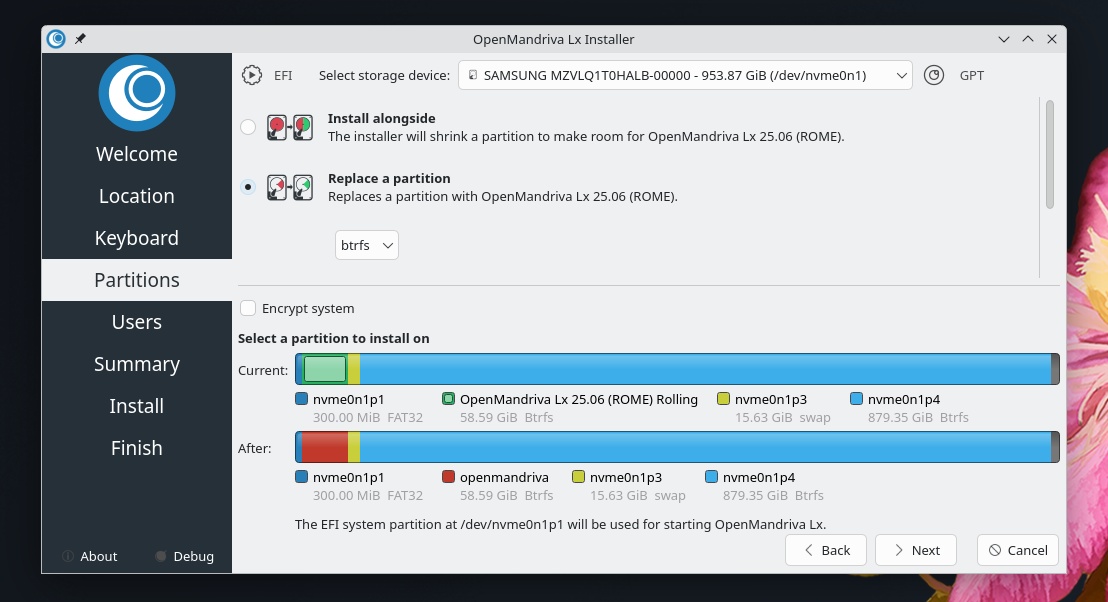
Task: Select the green OpenMandriva partition in Current bar
Action: (324, 369)
